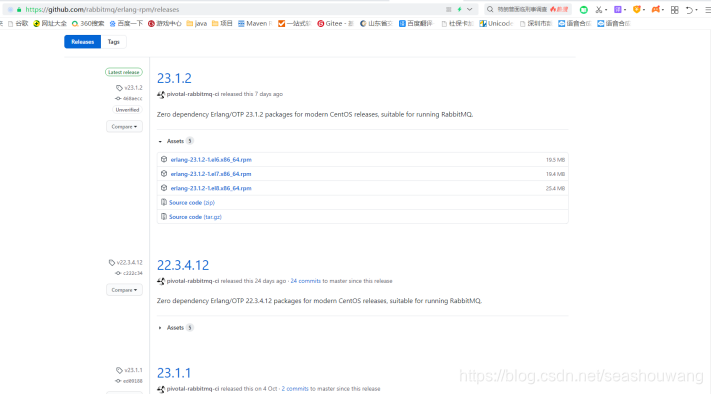Click the purple translate extension icon

click(618, 9)
